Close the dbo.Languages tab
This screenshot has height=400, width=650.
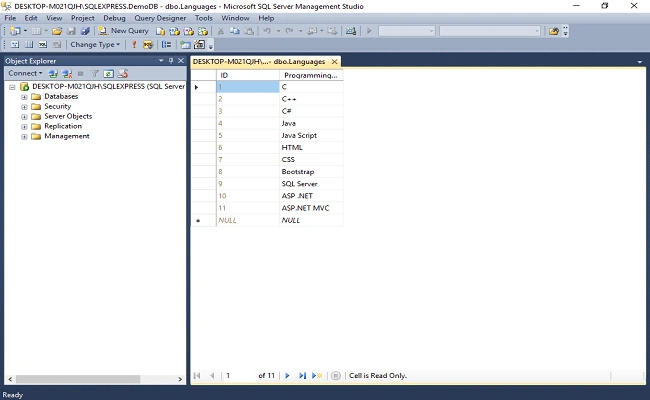[x=335, y=61]
